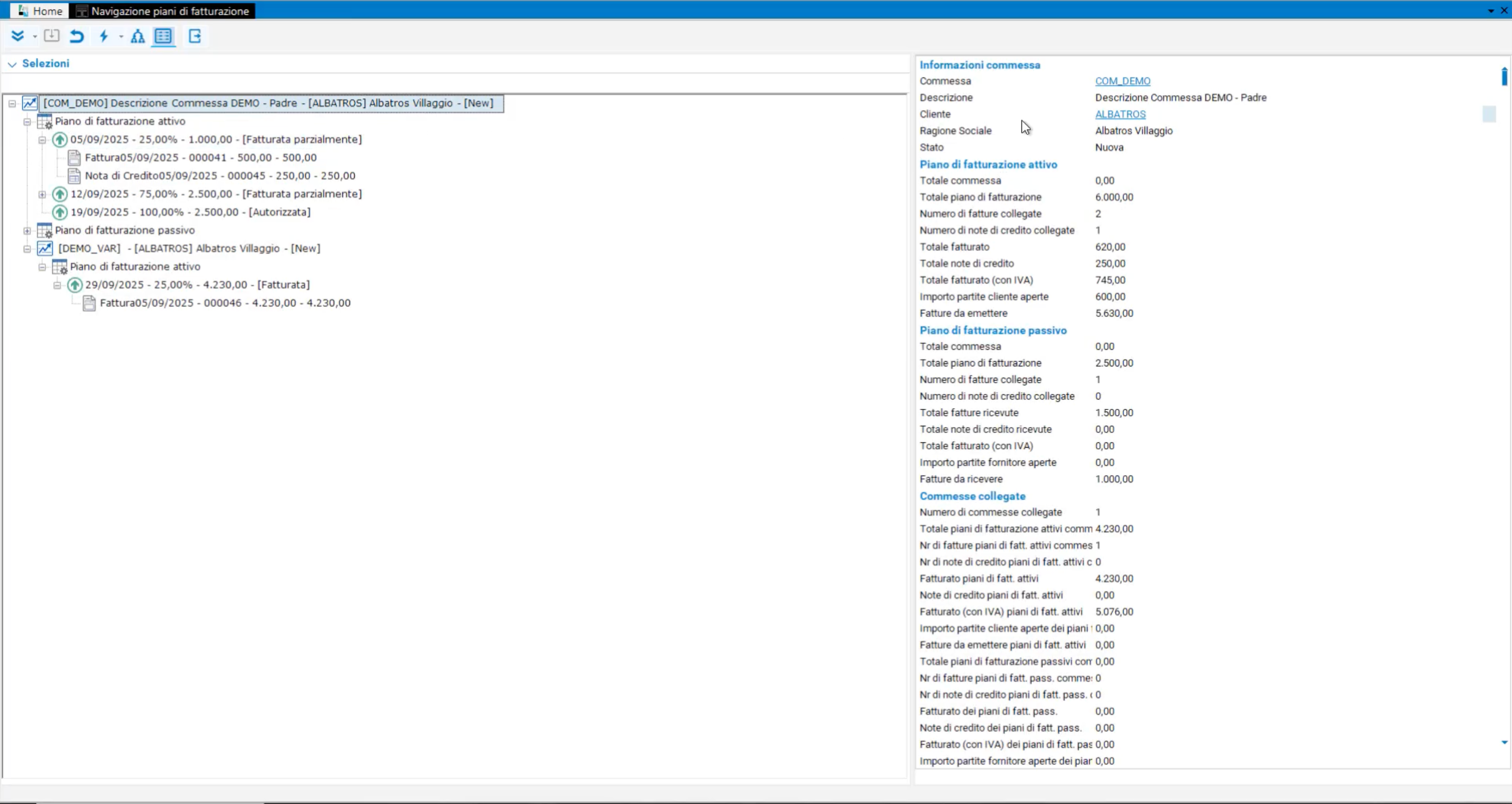Select Fattura 000046 - 4.230,00 row
This screenshot has width=1512, height=804.
226,303
